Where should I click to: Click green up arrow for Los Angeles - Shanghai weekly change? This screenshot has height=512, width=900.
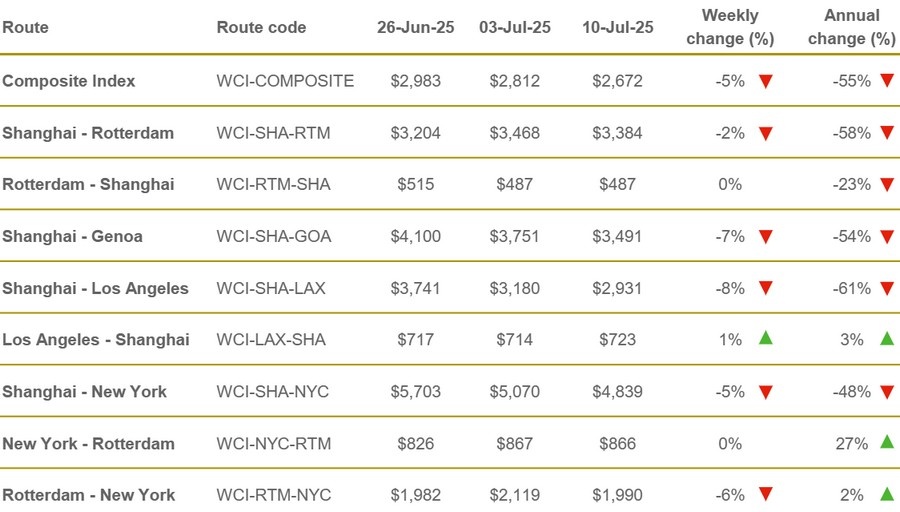pyautogui.click(x=766, y=338)
